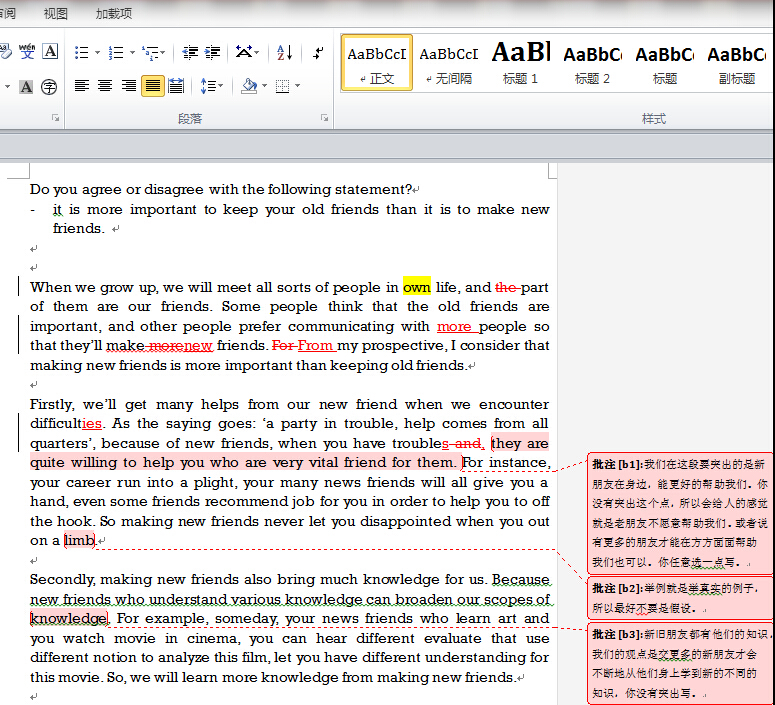This screenshot has height=705, width=775.
Task: Select the 无间隔 style
Action: tap(449, 63)
